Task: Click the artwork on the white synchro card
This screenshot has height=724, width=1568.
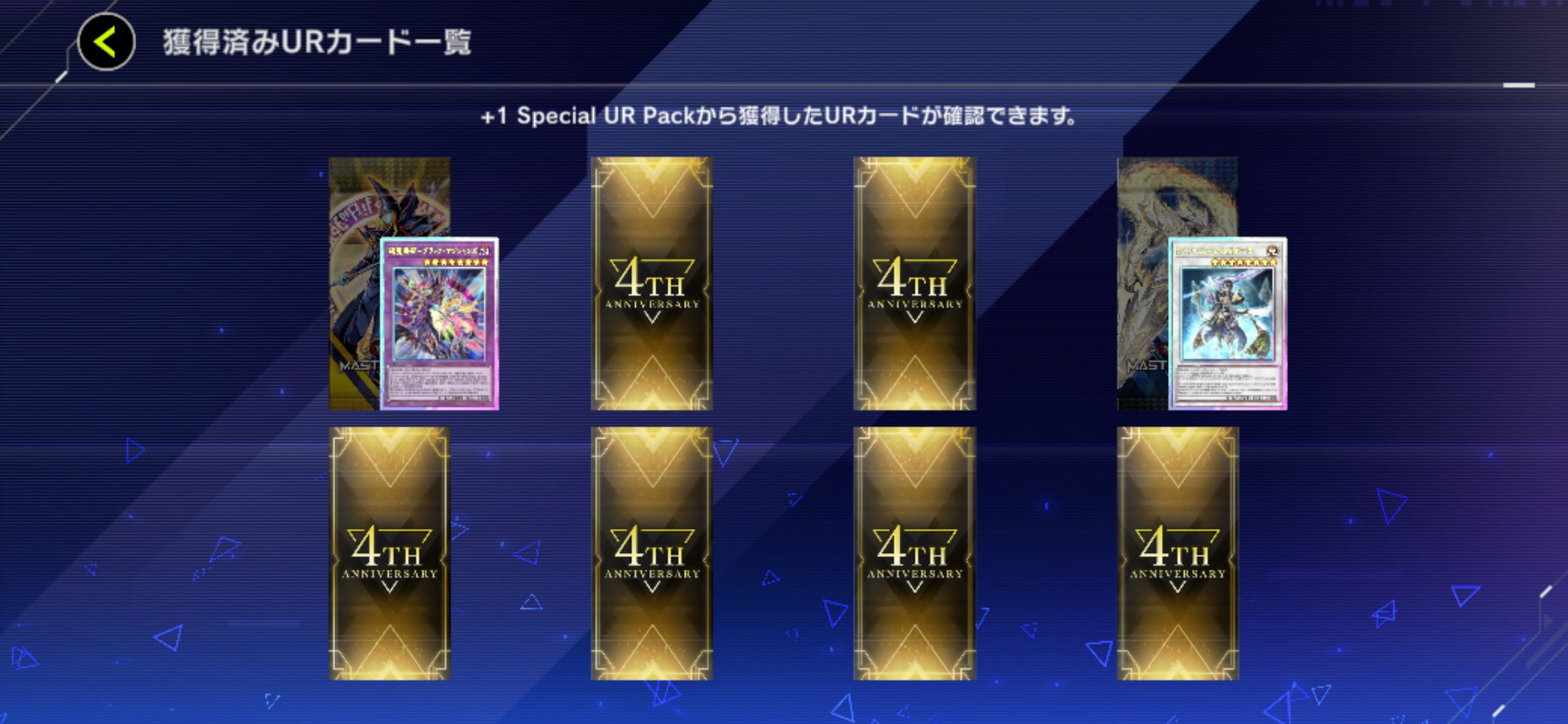Action: [x=1227, y=314]
